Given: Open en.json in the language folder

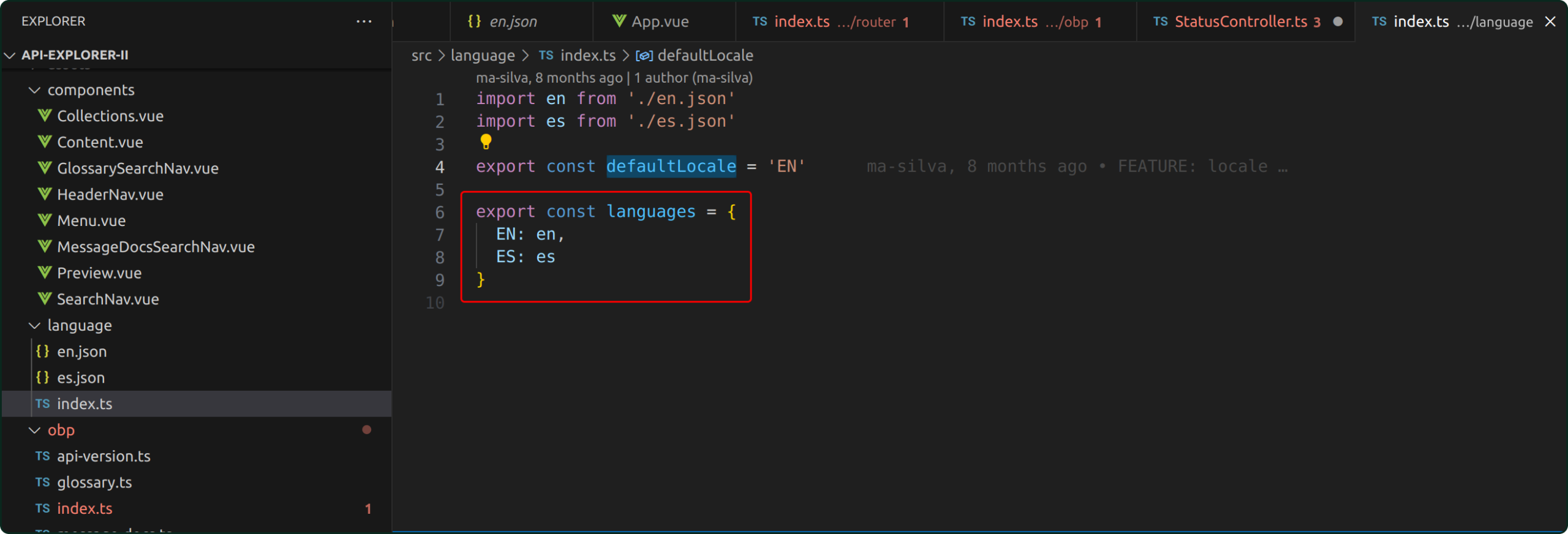Looking at the screenshot, I should pyautogui.click(x=82, y=352).
